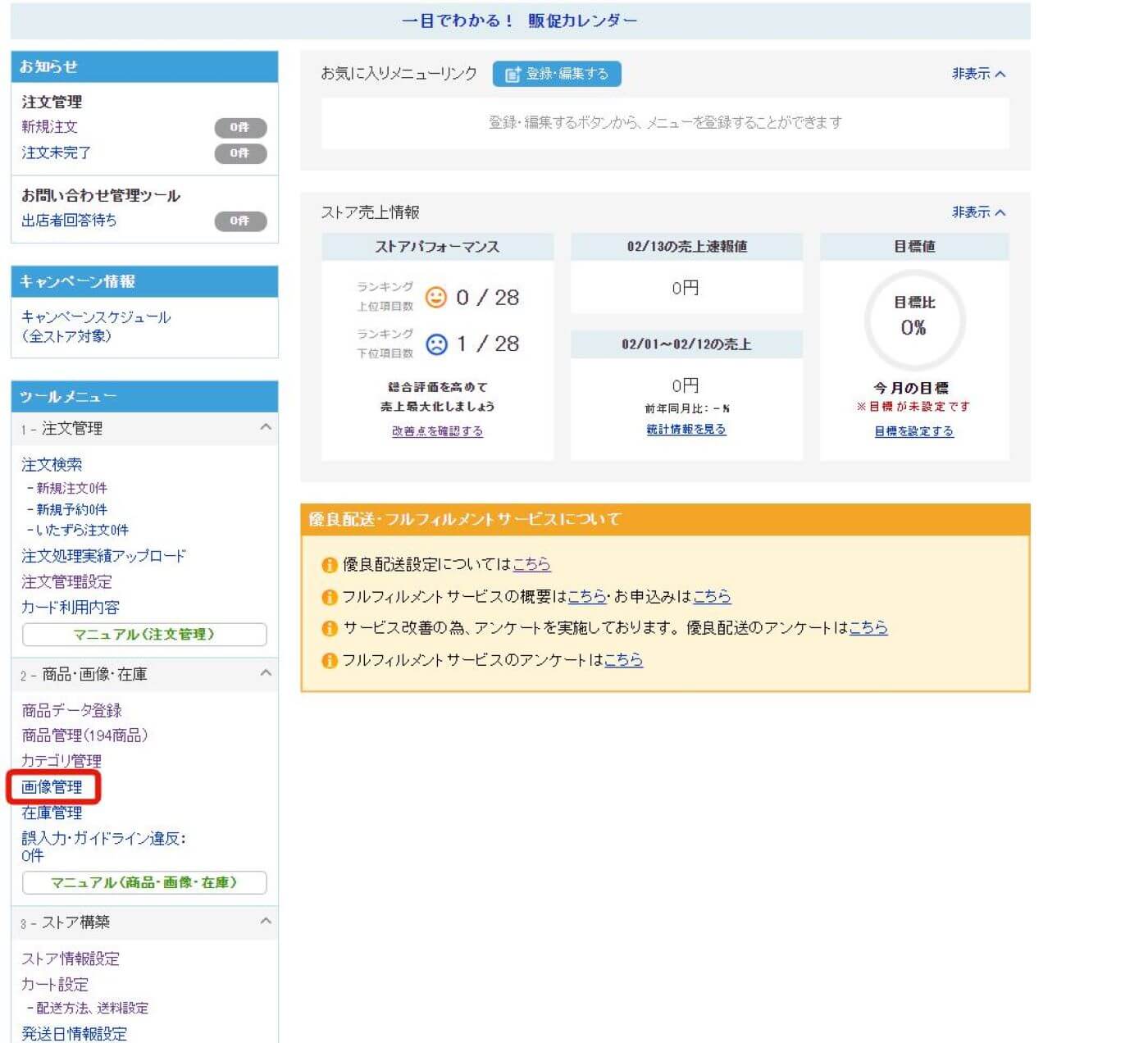
Task: Collapse the ストア構築 menu section
Action: (265, 921)
